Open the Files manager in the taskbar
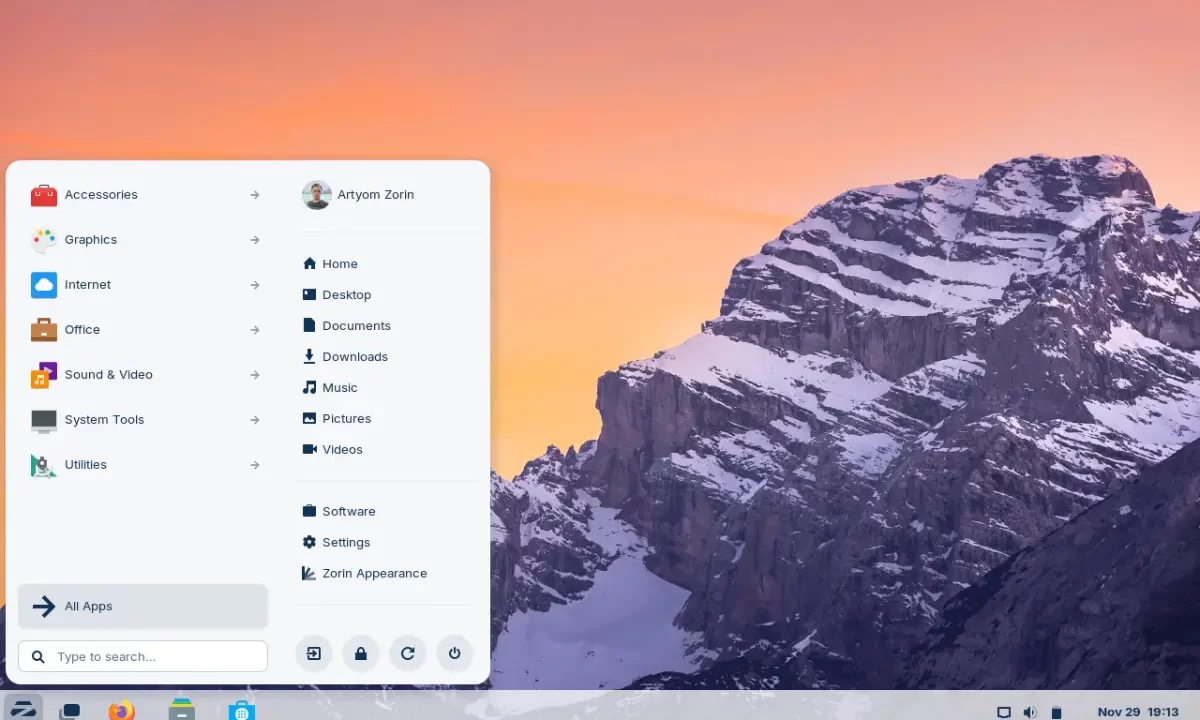Screen dimensions: 1200x720 182,710
